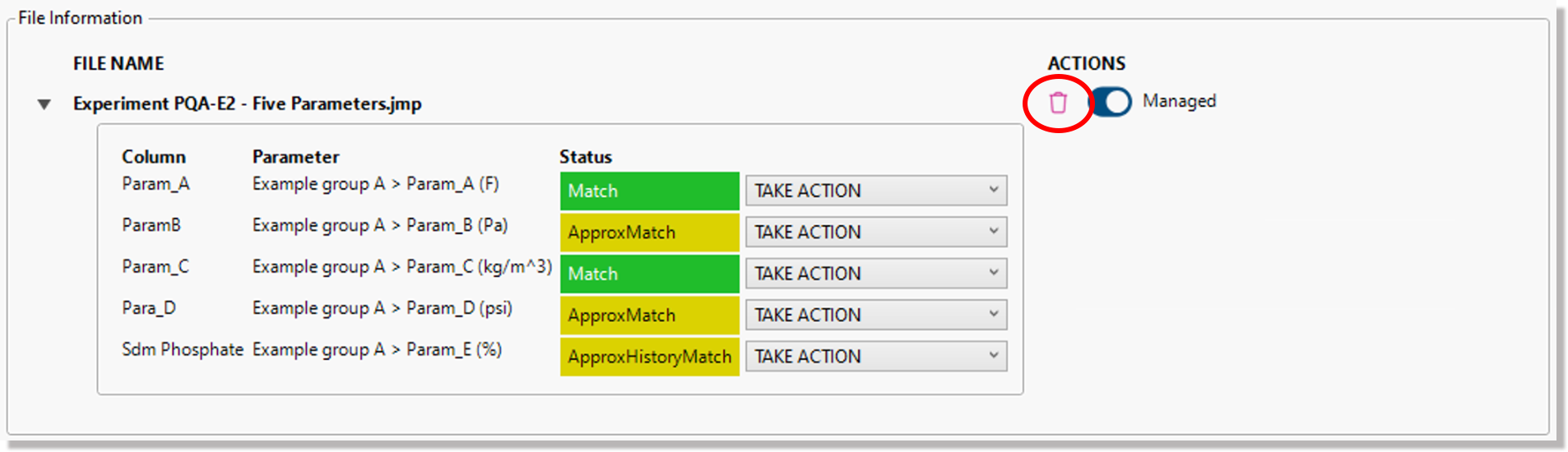Open TAKE ACTION dropdown for Param_A
The image size is (1568, 452).
pos(875,191)
